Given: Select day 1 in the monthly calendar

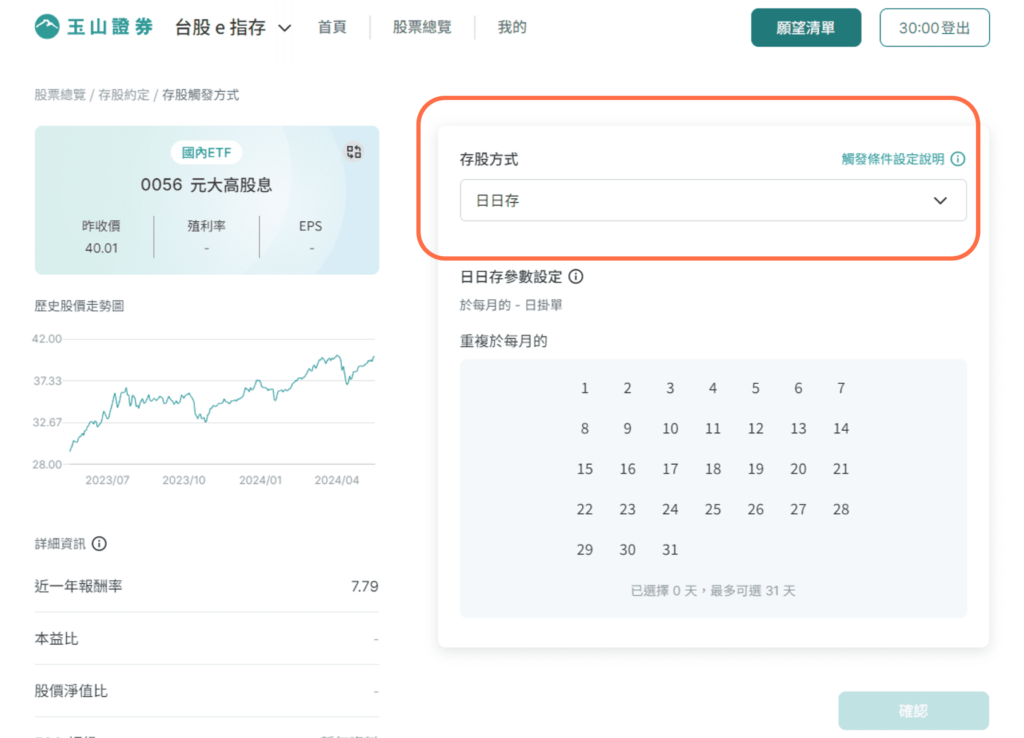Looking at the screenshot, I should click(x=584, y=389).
